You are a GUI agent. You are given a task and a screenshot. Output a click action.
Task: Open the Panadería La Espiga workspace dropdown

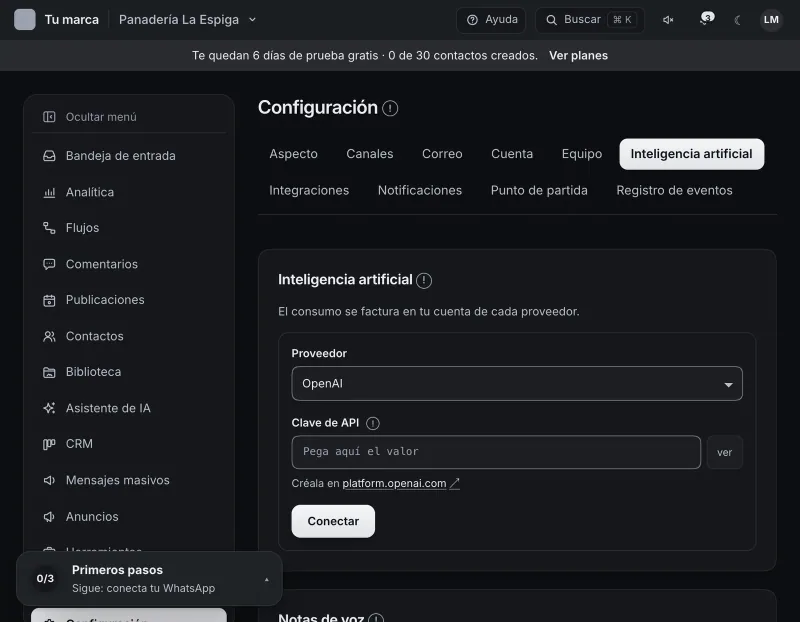187,20
